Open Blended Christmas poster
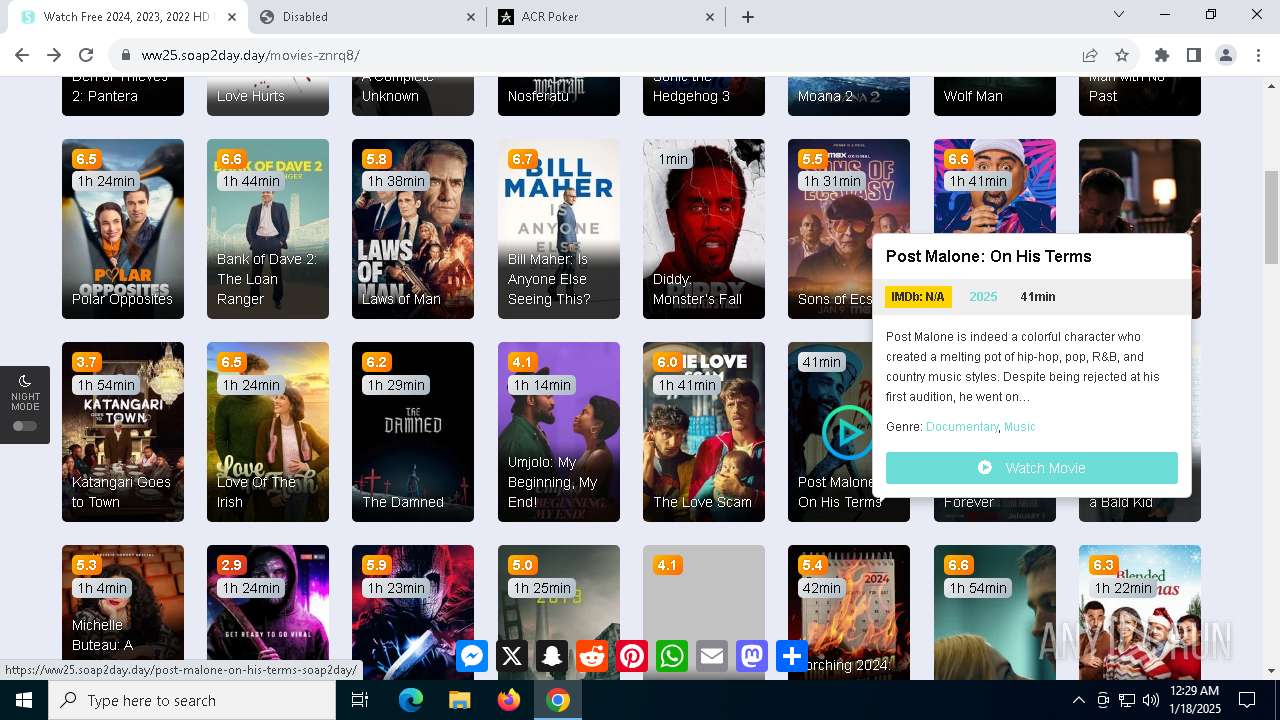This screenshot has width=1280, height=720. tap(1140, 612)
